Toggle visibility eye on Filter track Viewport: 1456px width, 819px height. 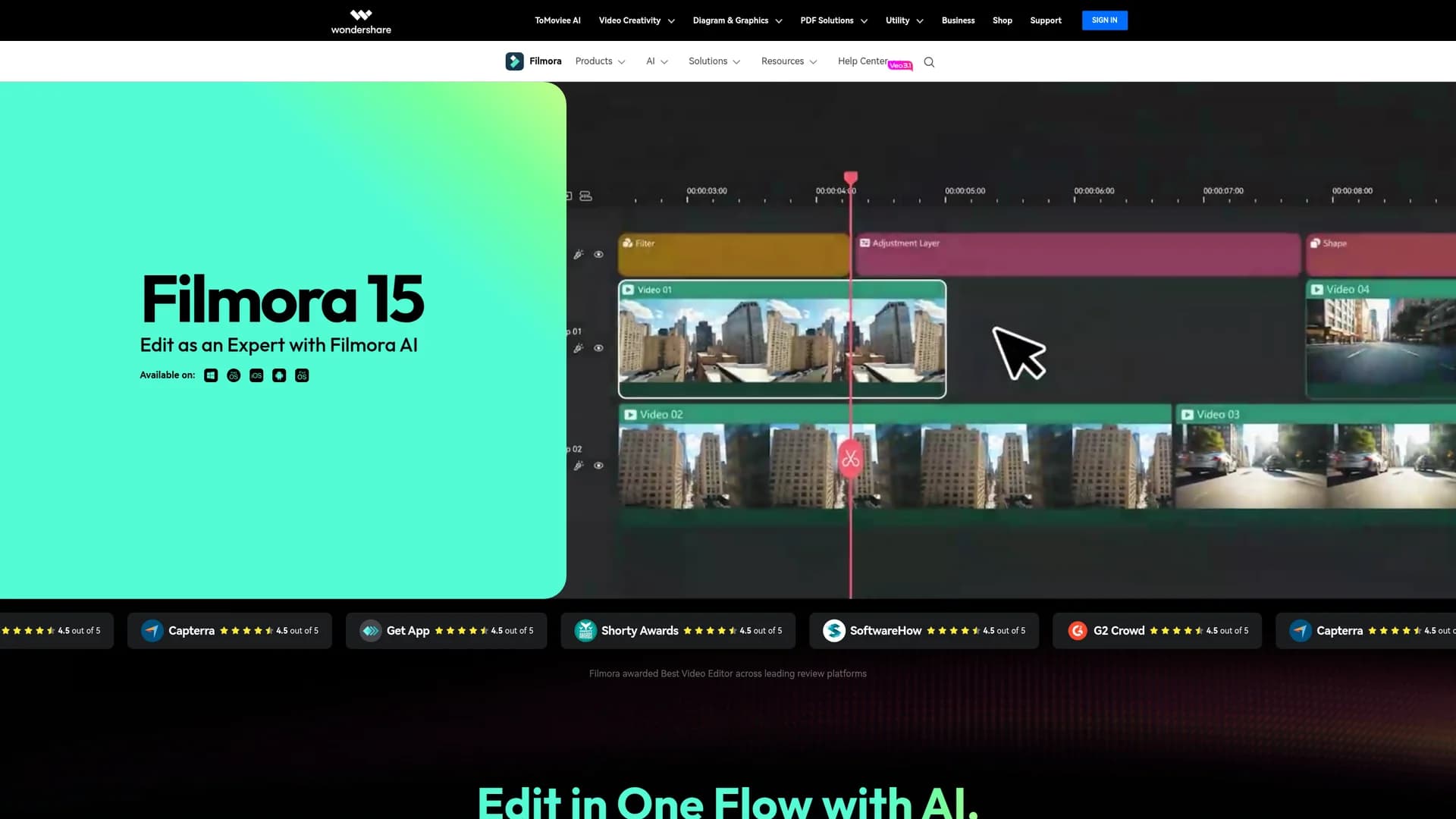(x=598, y=255)
